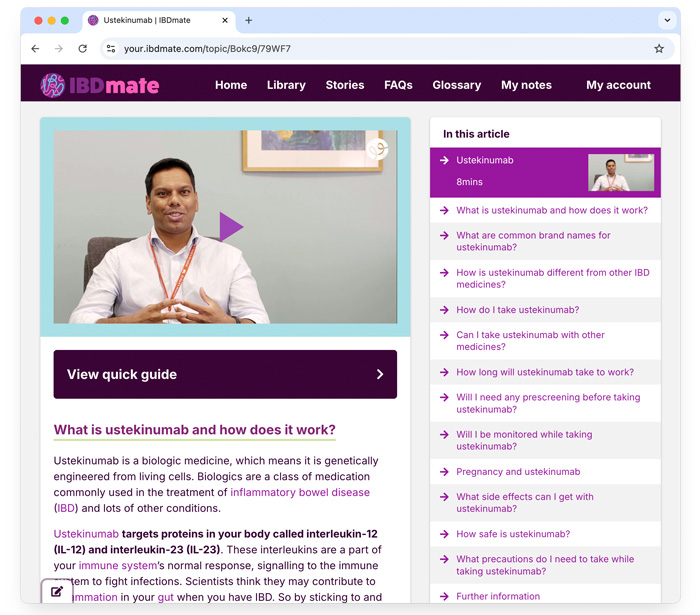The height and width of the screenshot is (615, 700).
Task: Bookmark this page with star icon
Action: [658, 49]
